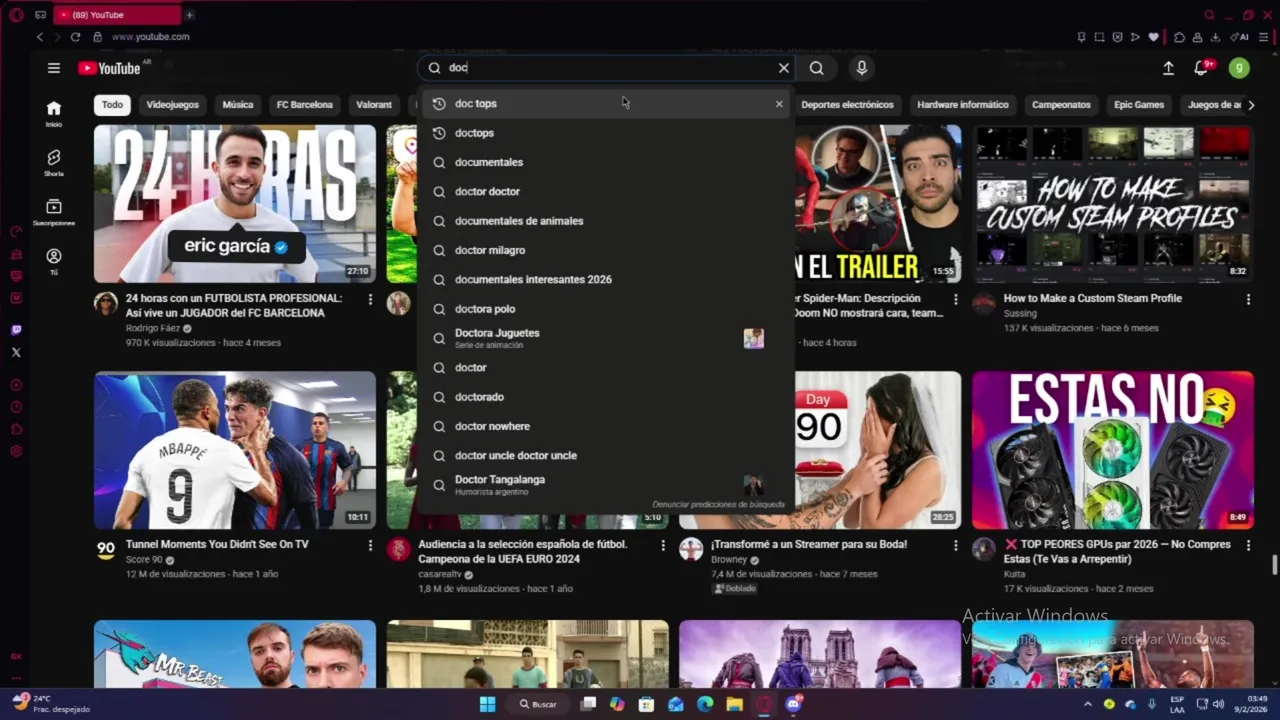Open X in the Opera sidebar
This screenshot has height=720, width=1280.
(16, 352)
